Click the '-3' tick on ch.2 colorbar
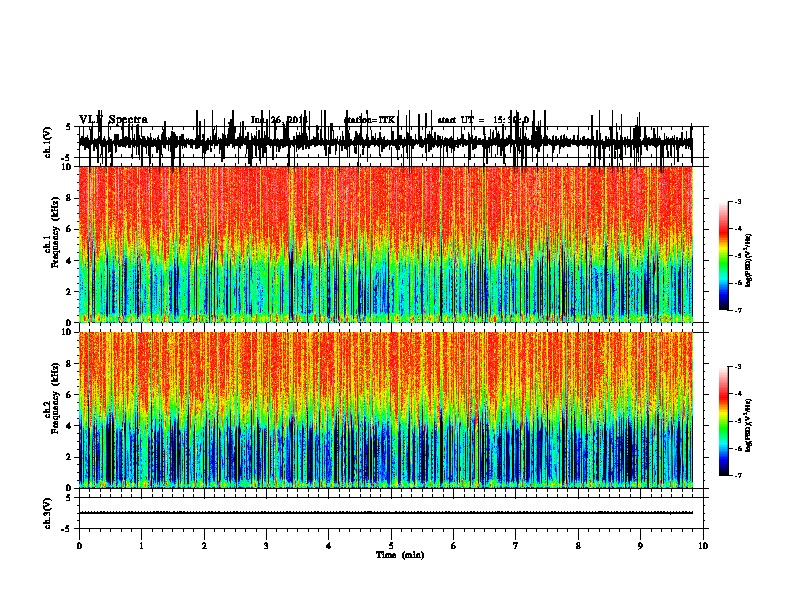The width and height of the screenshot is (792, 612). pyautogui.click(x=738, y=367)
